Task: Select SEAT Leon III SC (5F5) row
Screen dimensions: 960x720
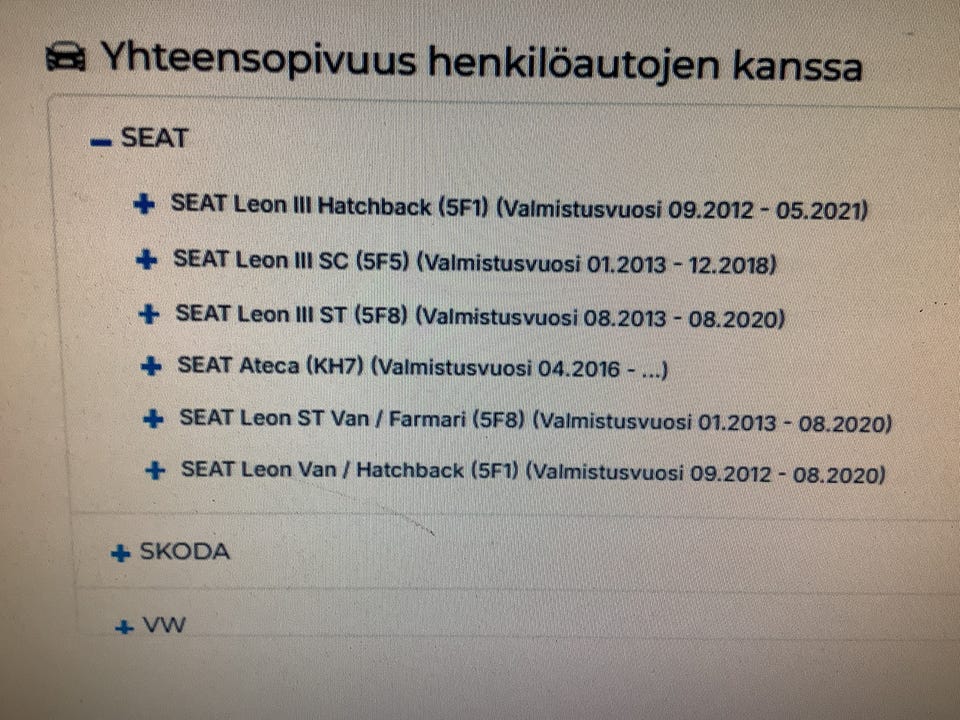Action: [475, 262]
